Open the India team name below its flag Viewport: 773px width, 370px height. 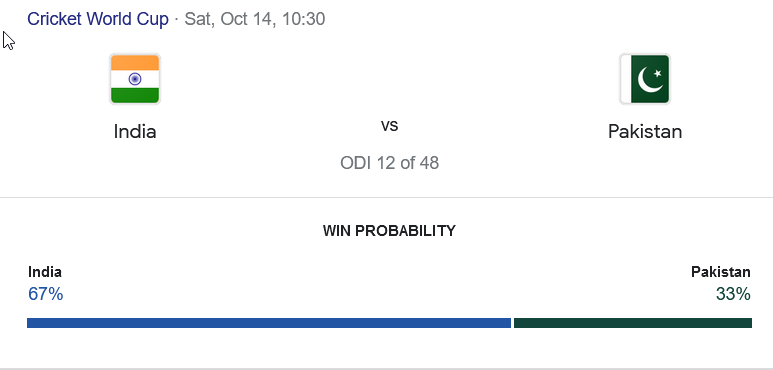[135, 132]
